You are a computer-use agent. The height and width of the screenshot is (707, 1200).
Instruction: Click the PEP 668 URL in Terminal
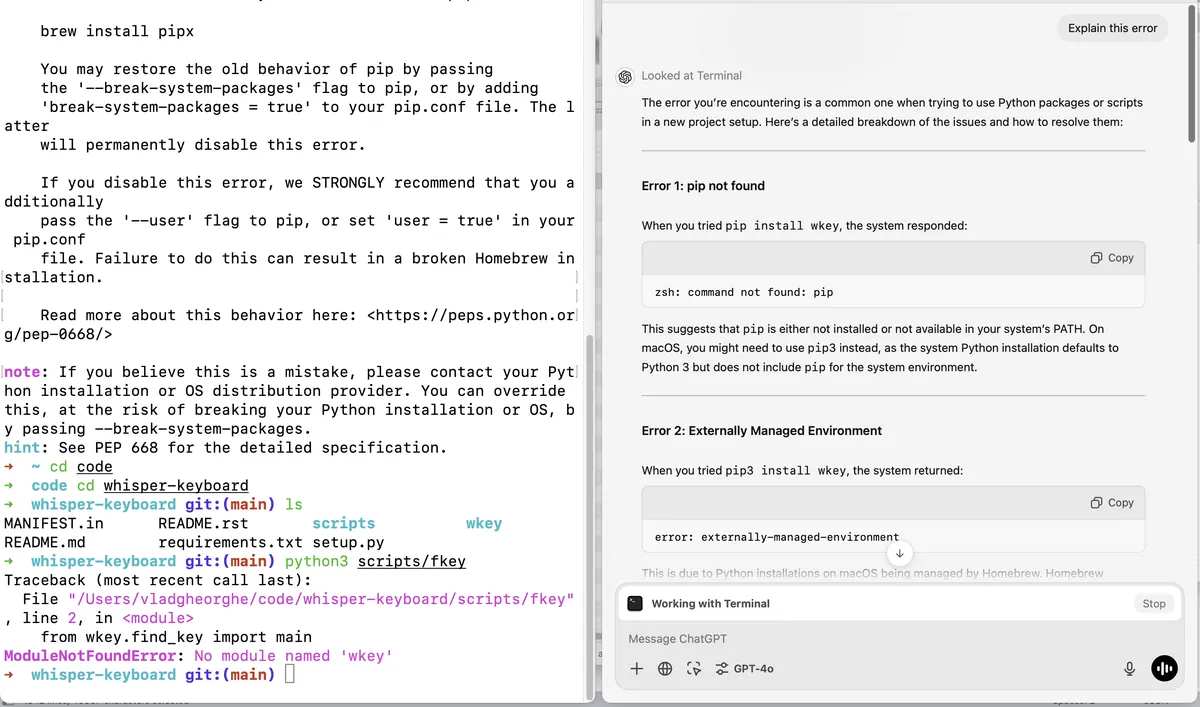290,325
